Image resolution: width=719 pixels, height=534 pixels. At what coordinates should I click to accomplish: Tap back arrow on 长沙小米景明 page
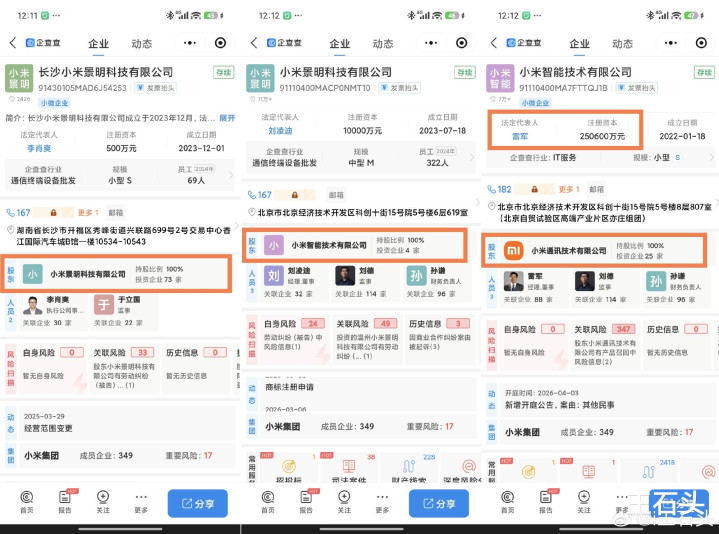tap(14, 43)
